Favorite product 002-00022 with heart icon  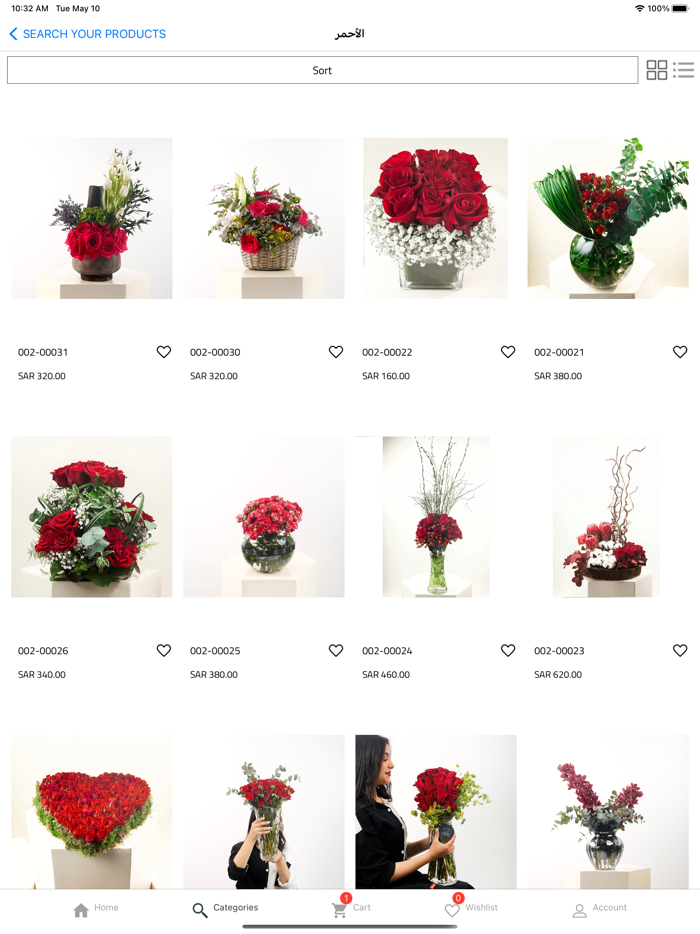click(x=508, y=352)
